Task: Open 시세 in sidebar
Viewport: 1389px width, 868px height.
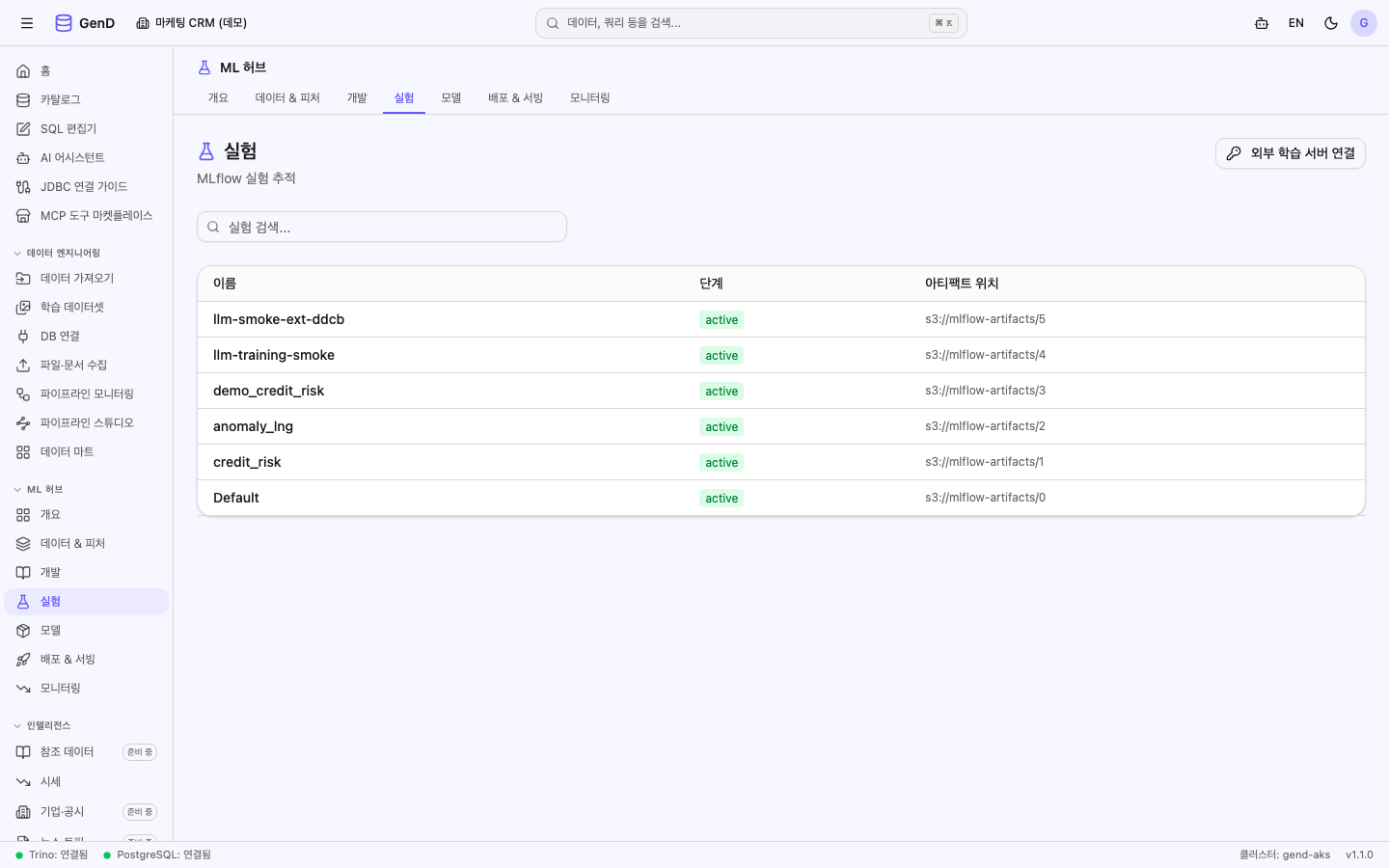Action: [87, 782]
